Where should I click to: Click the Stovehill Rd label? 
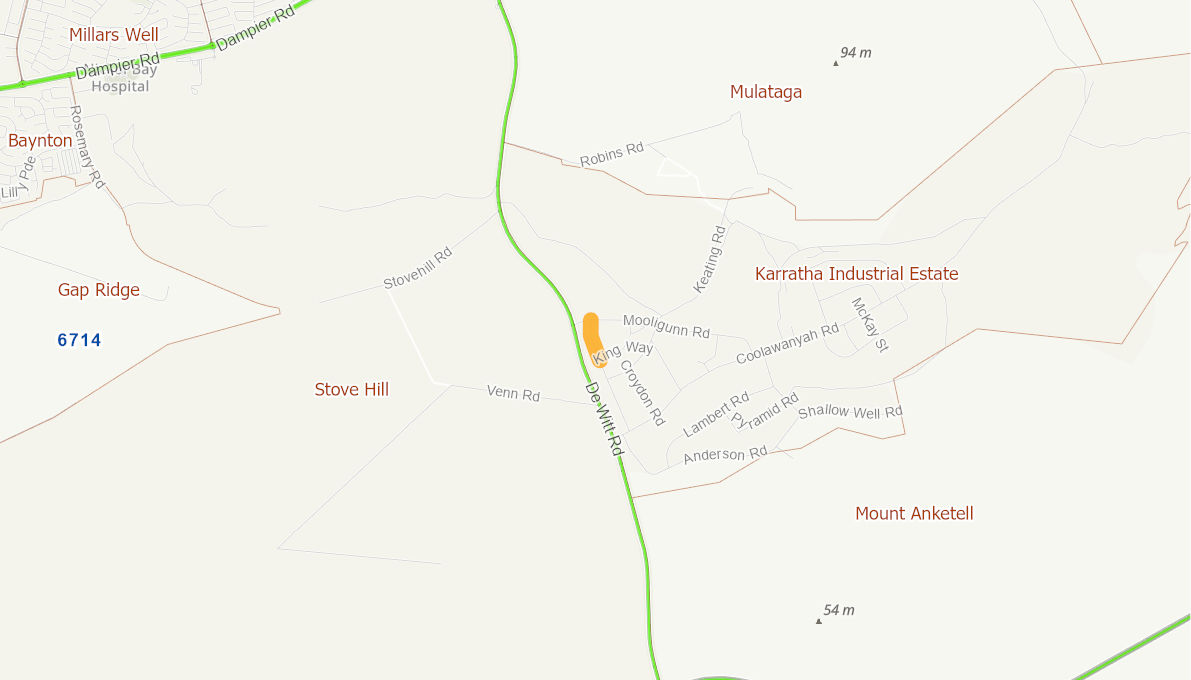pos(418,268)
